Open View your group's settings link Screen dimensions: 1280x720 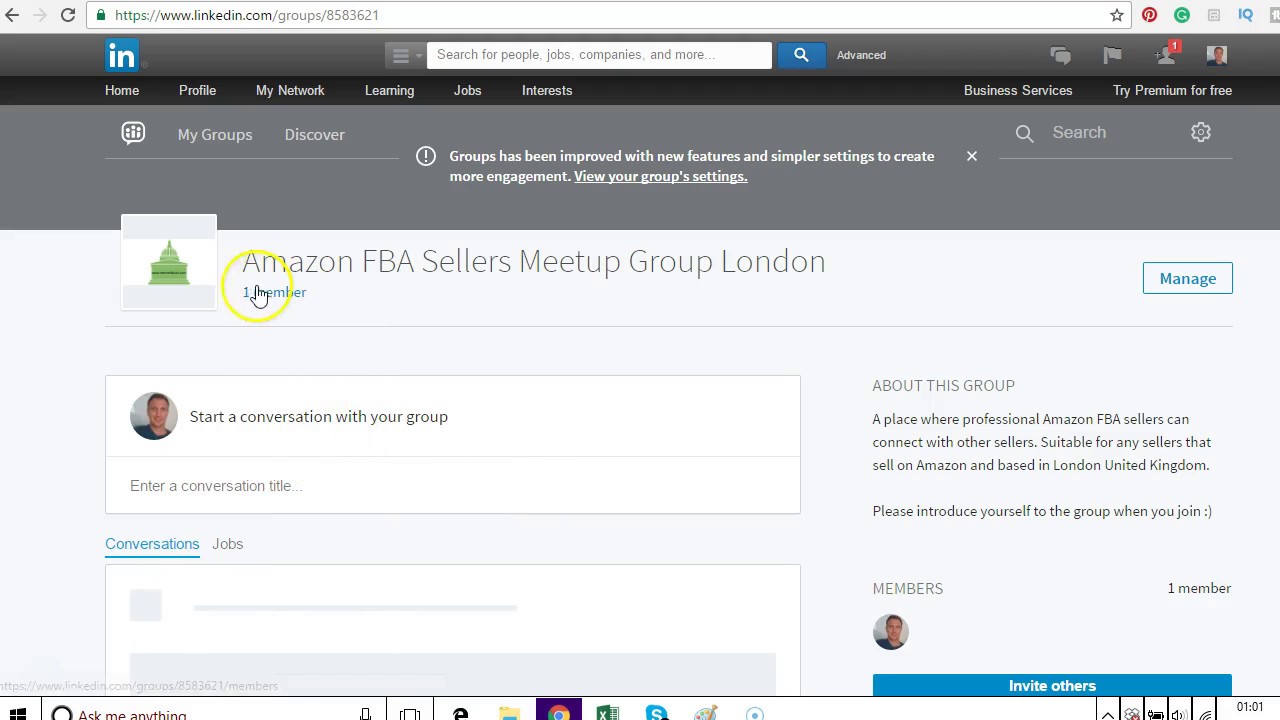coord(660,176)
